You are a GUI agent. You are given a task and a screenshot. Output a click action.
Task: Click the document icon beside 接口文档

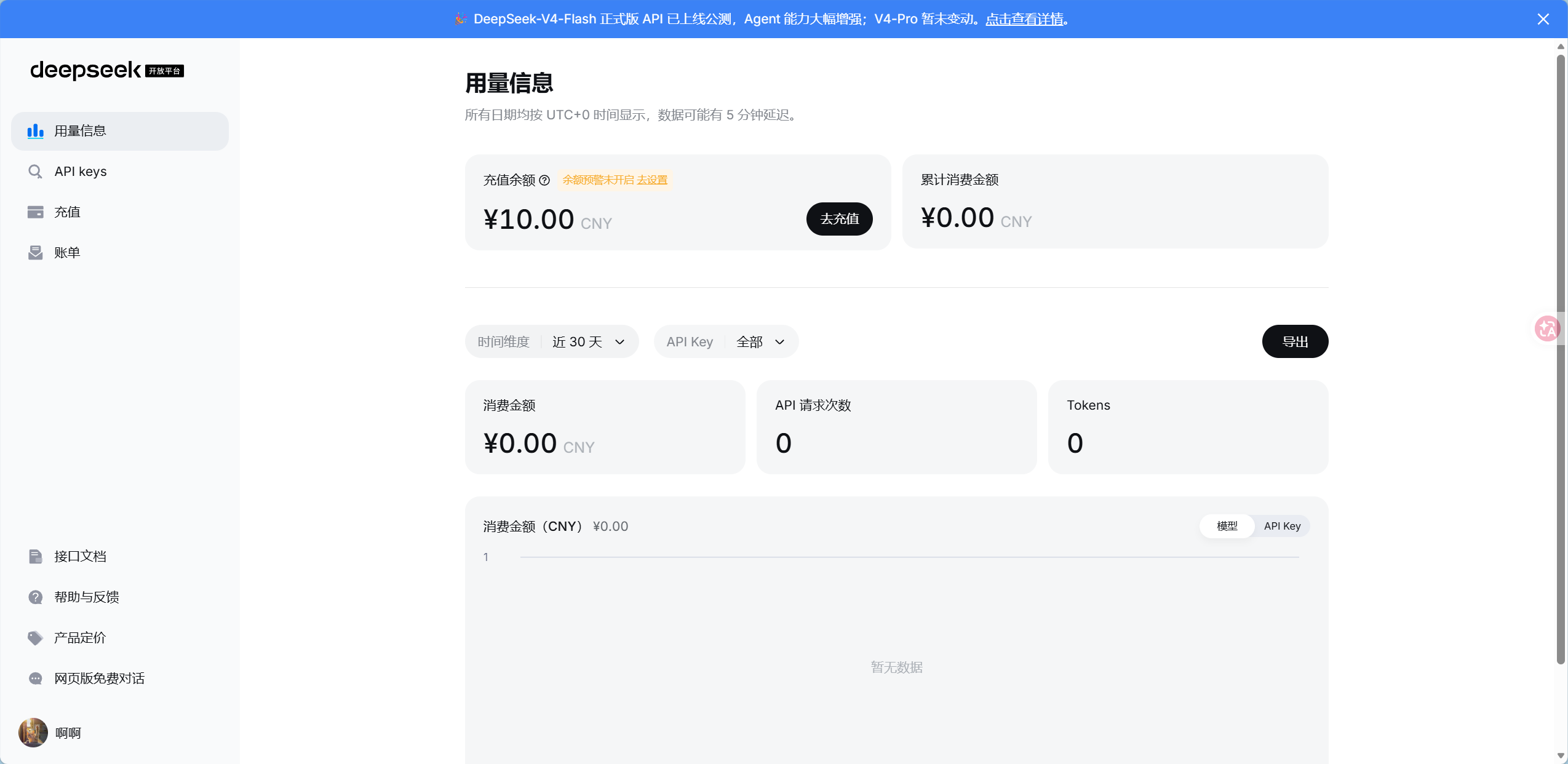click(36, 557)
